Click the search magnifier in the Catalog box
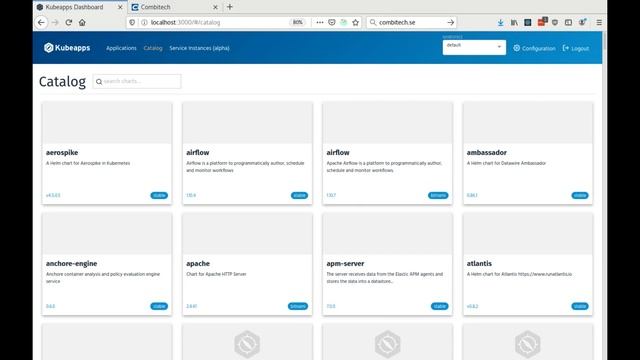This screenshot has width=640, height=360. [99, 82]
